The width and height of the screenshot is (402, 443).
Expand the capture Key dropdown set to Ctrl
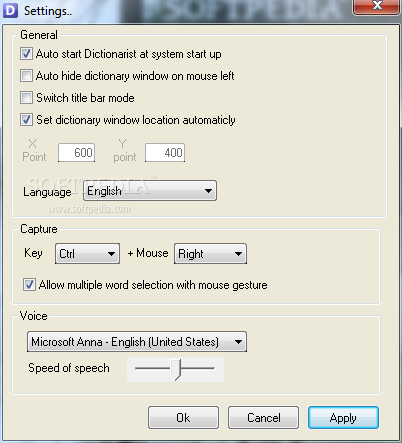[87, 254]
